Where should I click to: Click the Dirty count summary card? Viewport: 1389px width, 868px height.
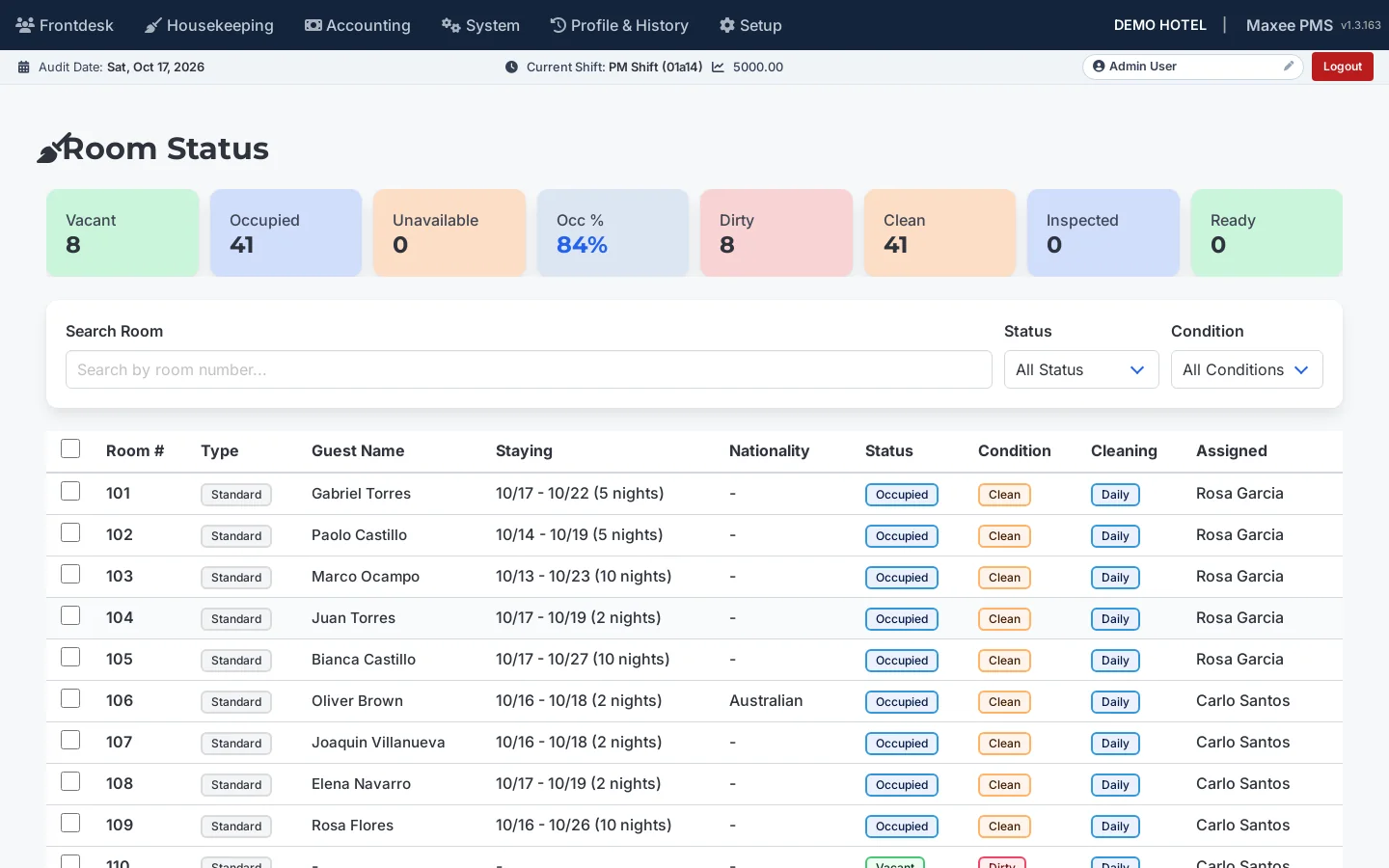776,232
